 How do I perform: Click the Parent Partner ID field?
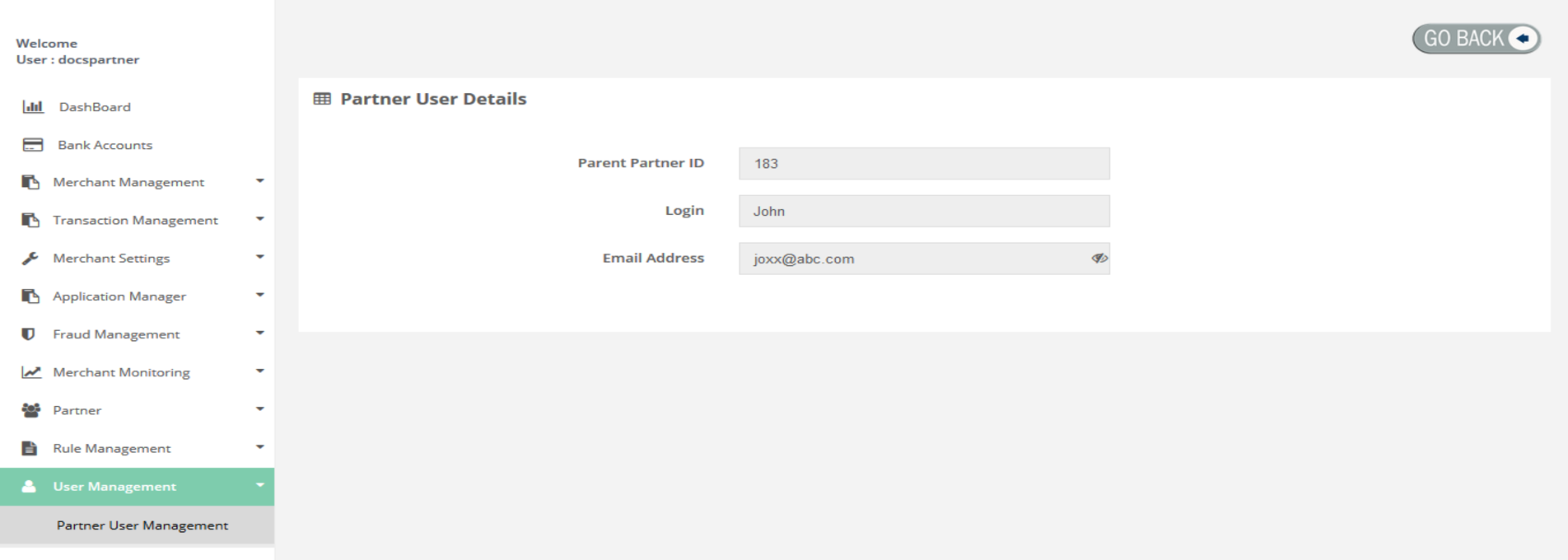click(924, 164)
